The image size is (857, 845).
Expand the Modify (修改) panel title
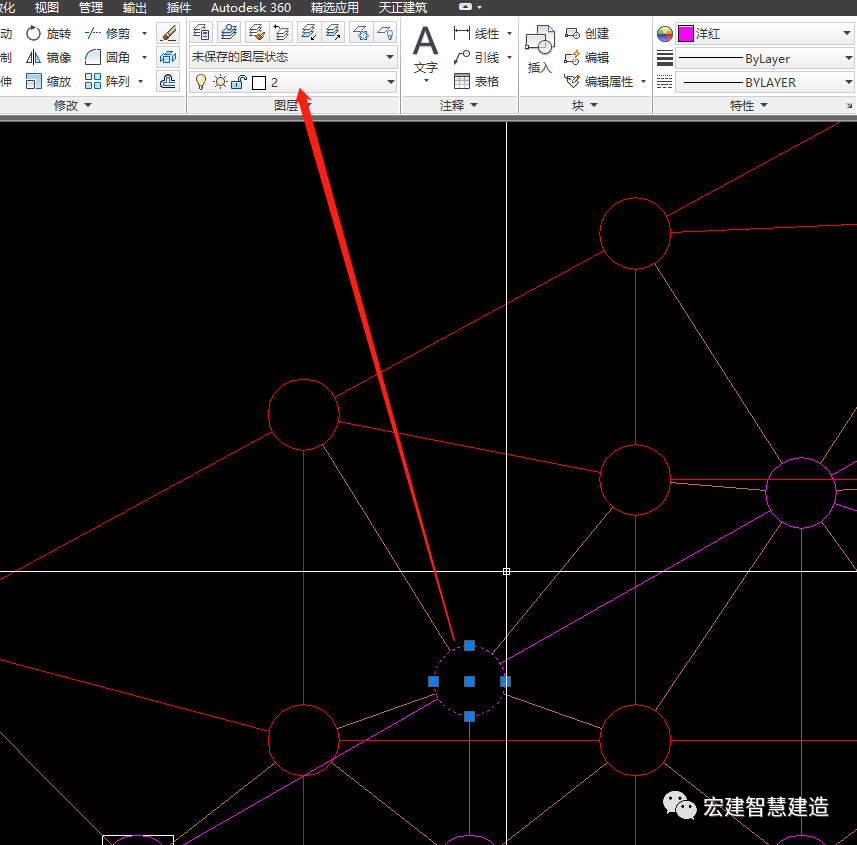click(x=73, y=105)
